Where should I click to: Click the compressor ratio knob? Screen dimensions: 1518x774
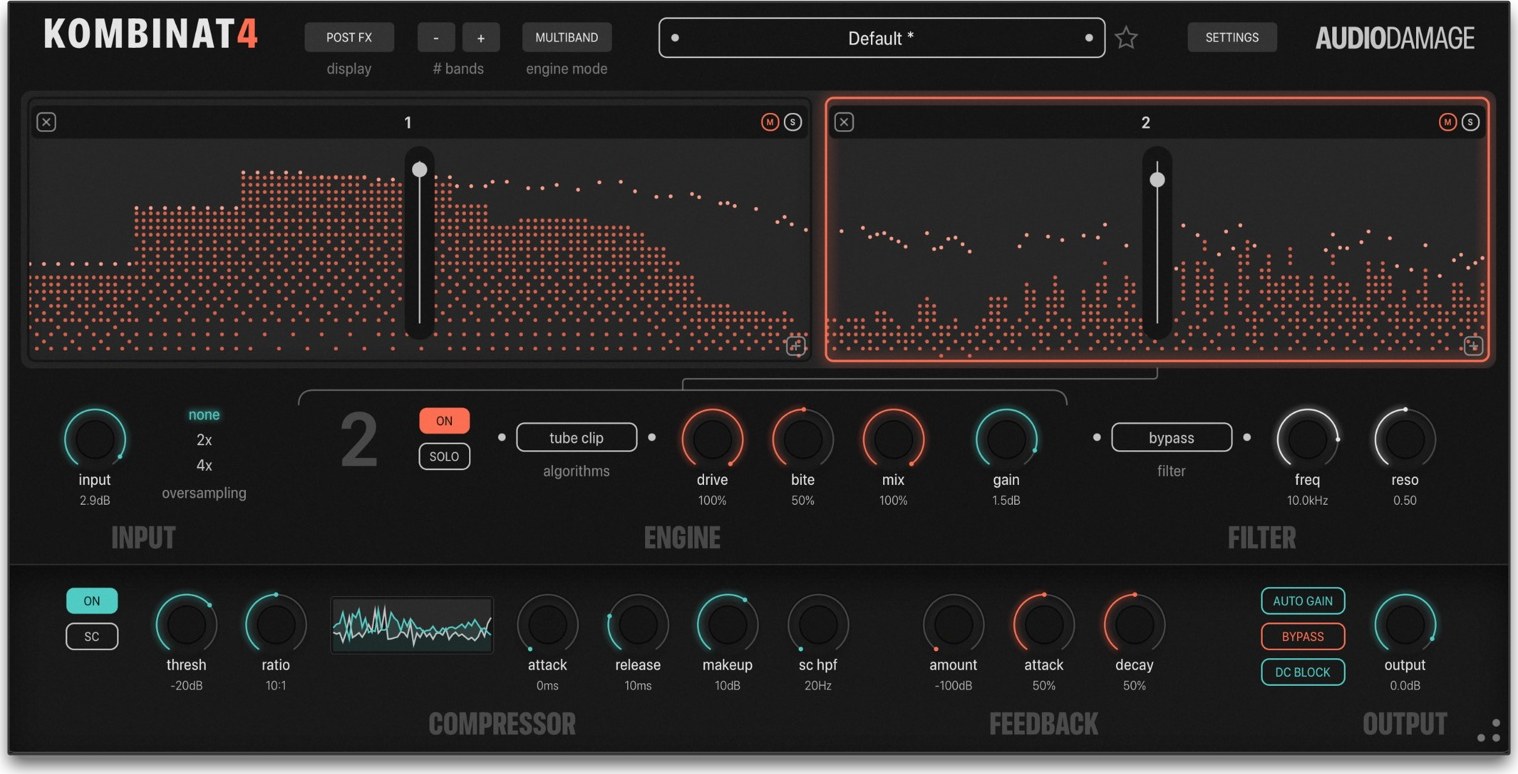[276, 624]
